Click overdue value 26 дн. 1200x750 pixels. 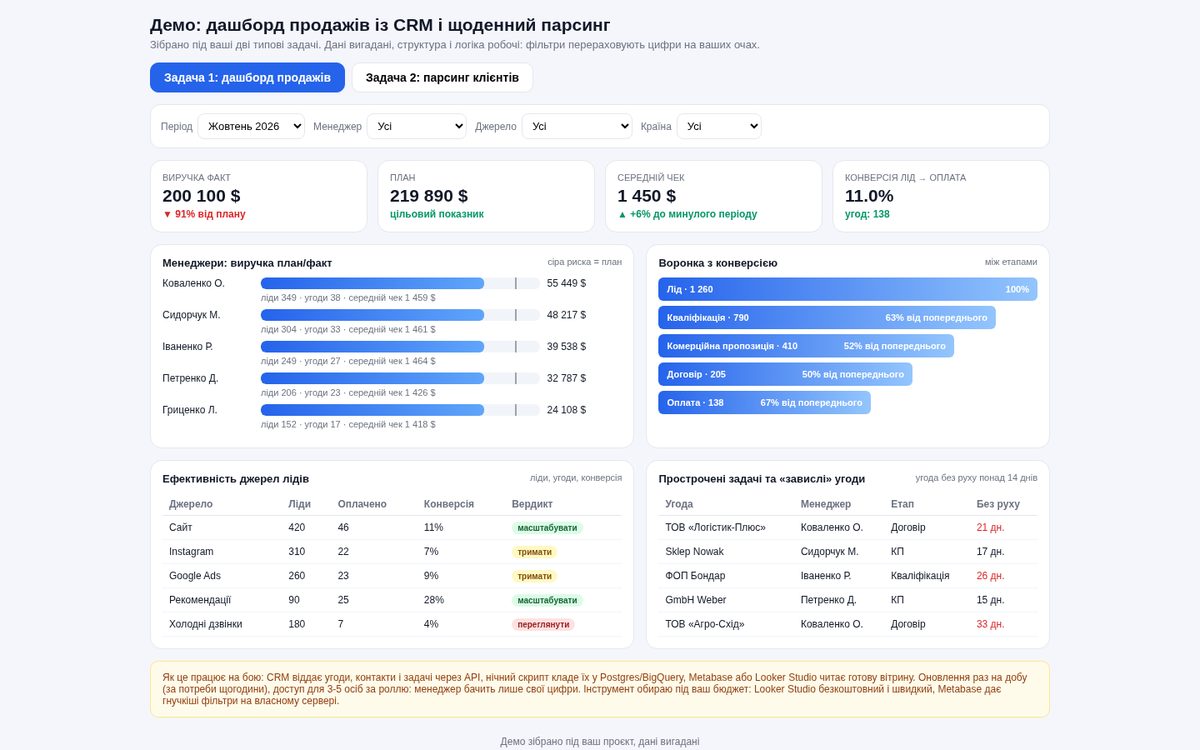pyautogui.click(x=991, y=575)
